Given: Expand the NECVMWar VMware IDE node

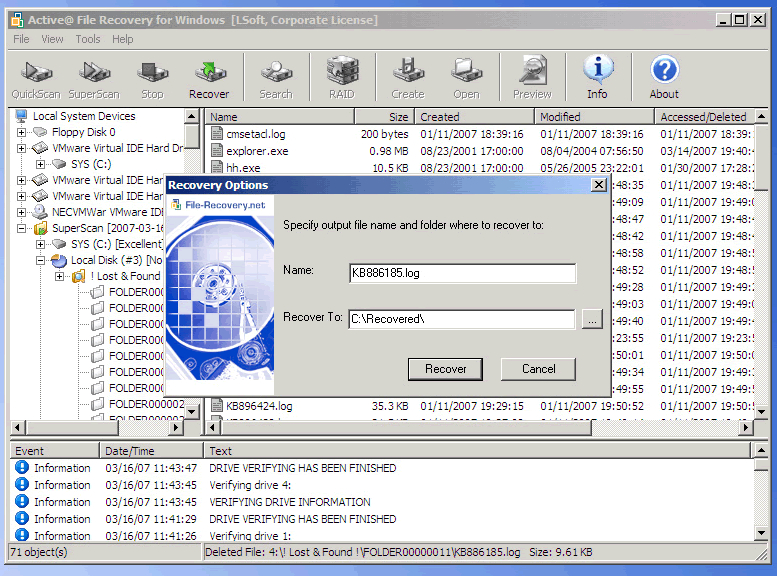Looking at the screenshot, I should click(21, 212).
